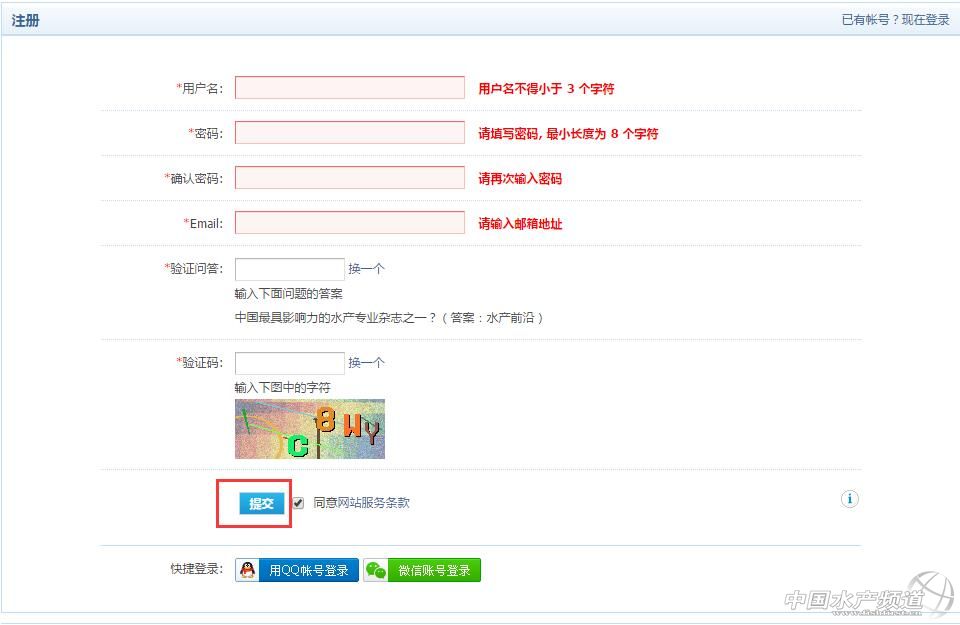Click the 验证问答 answer input box
This screenshot has width=960, height=625.
pos(290,269)
